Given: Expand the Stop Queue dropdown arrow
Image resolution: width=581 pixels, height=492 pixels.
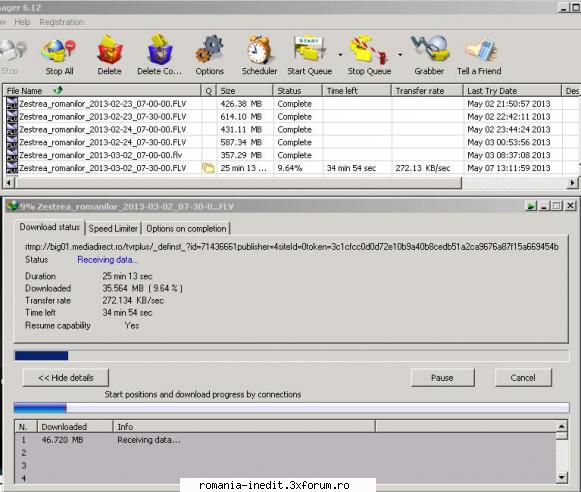Looking at the screenshot, I should 400,55.
